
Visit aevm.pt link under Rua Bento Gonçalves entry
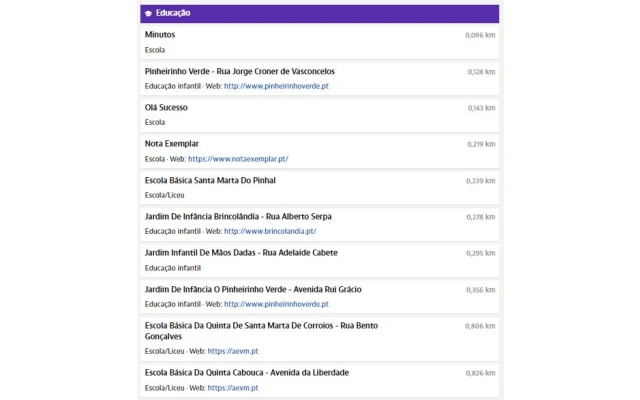233,351
